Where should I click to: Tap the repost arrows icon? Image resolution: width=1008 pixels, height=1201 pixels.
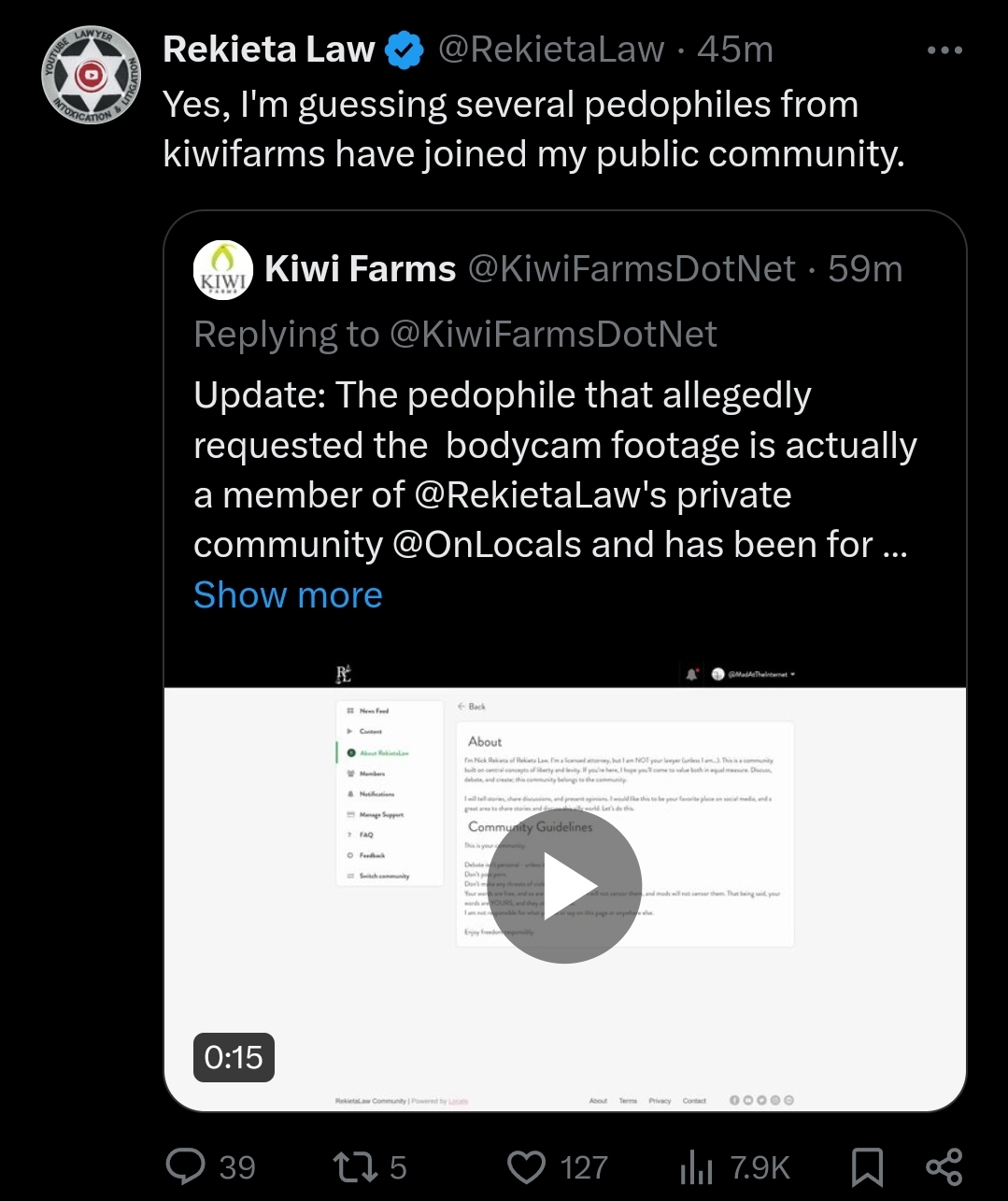click(356, 1166)
